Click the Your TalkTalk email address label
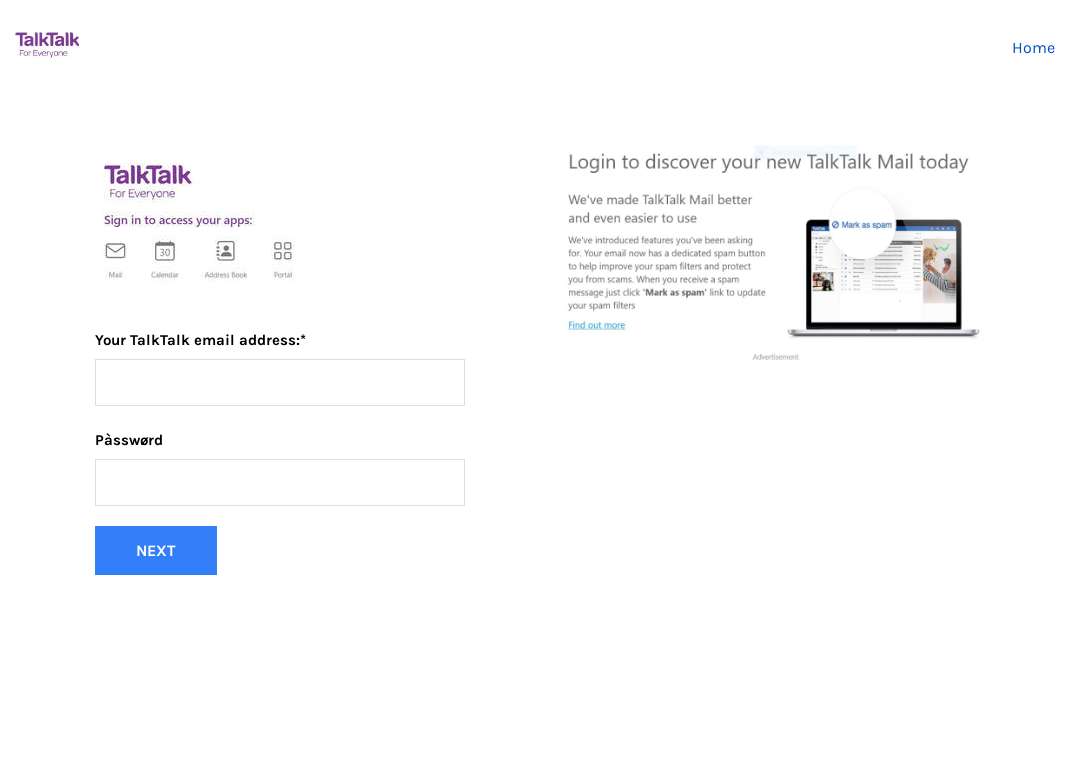Image resolution: width=1080 pixels, height=768 pixels. tap(200, 340)
